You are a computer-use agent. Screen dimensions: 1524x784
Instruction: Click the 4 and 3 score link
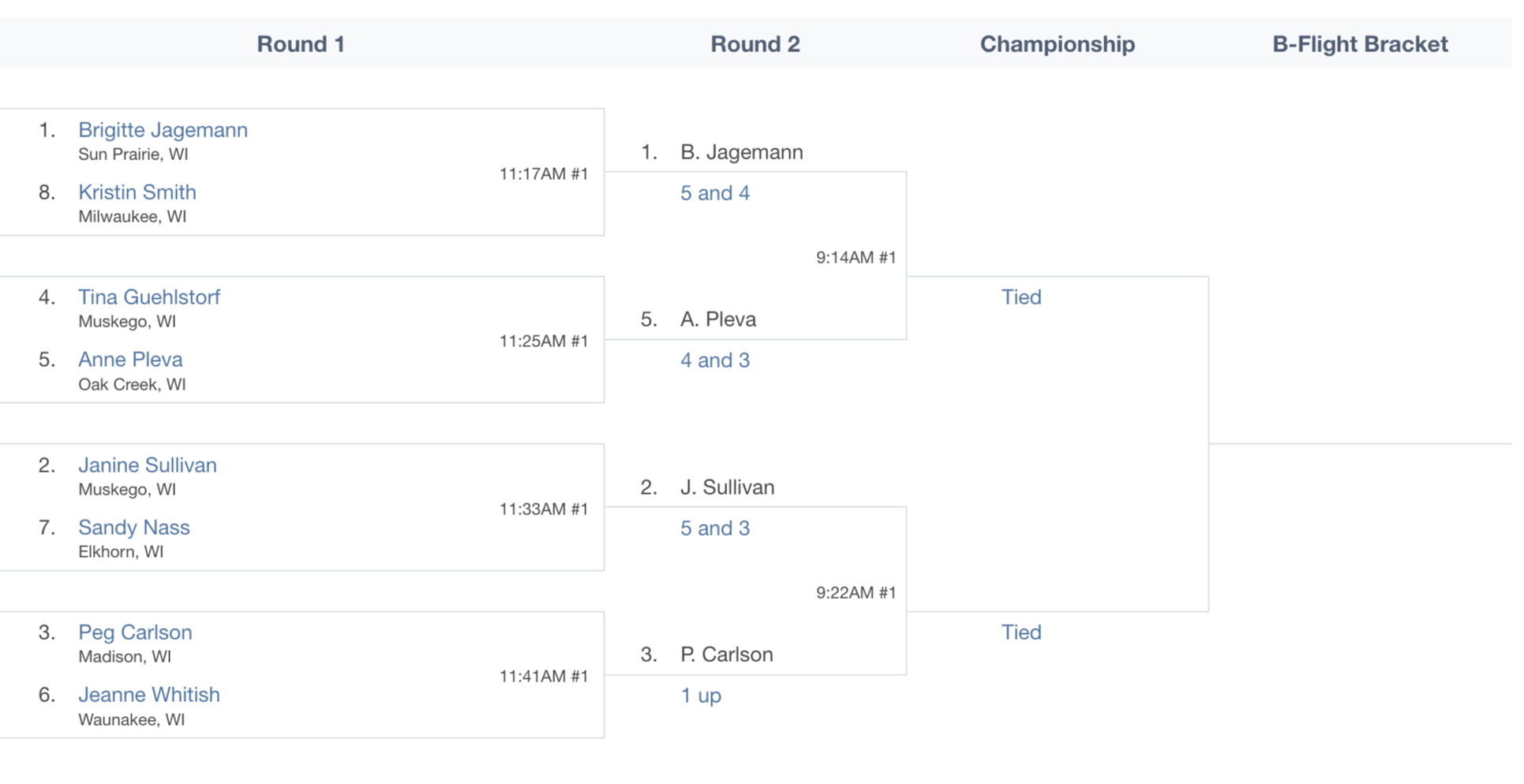tap(715, 360)
